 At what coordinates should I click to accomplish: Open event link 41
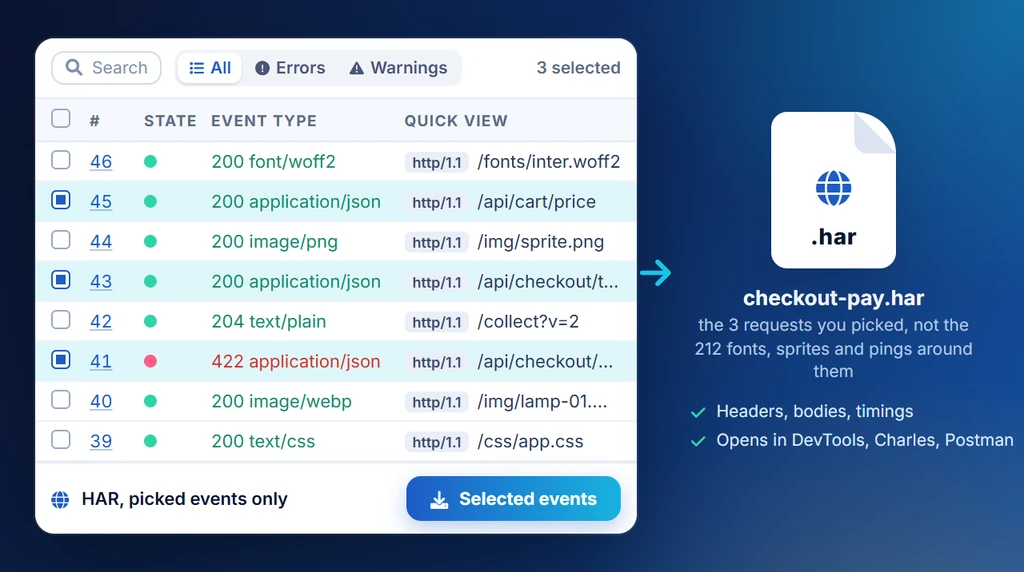(101, 361)
